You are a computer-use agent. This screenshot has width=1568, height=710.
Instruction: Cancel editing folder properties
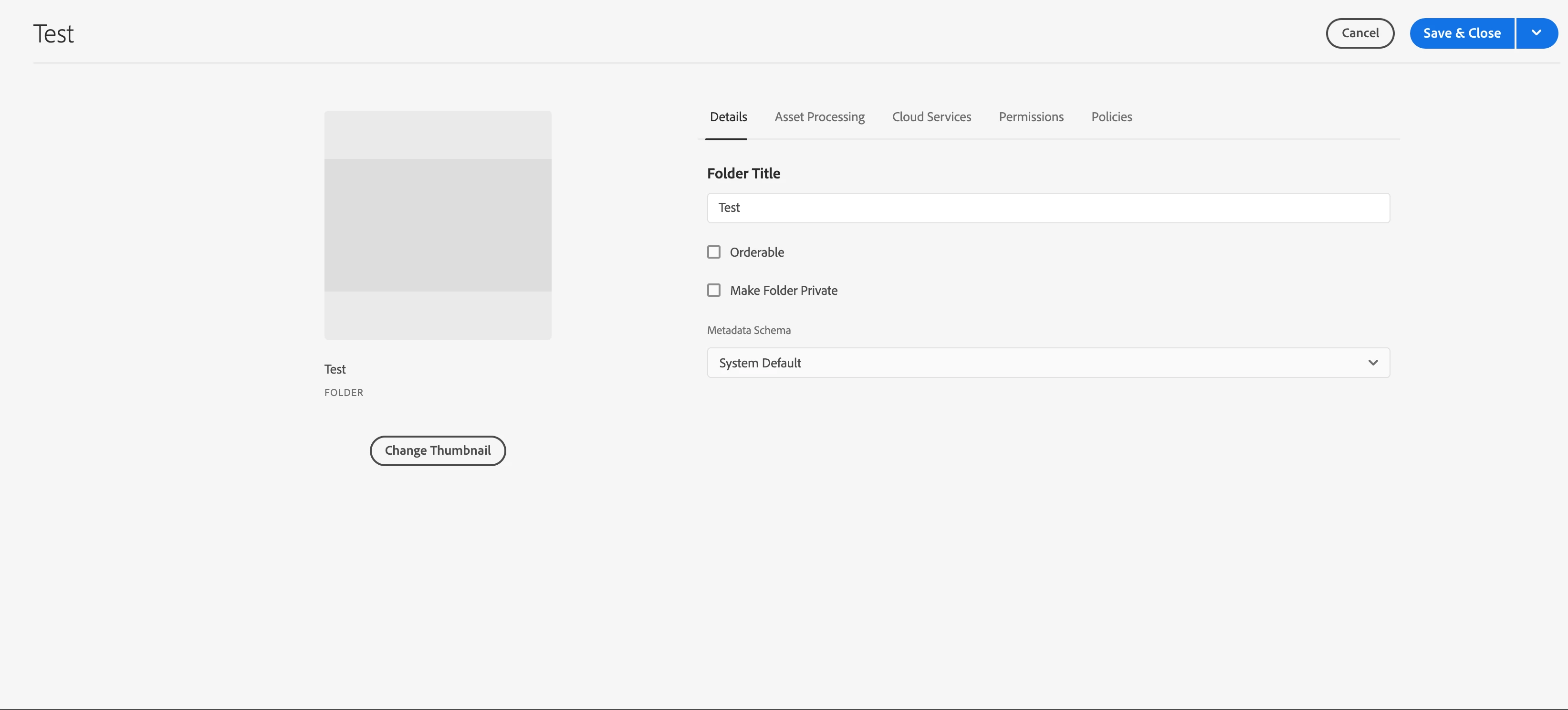[x=1360, y=33]
